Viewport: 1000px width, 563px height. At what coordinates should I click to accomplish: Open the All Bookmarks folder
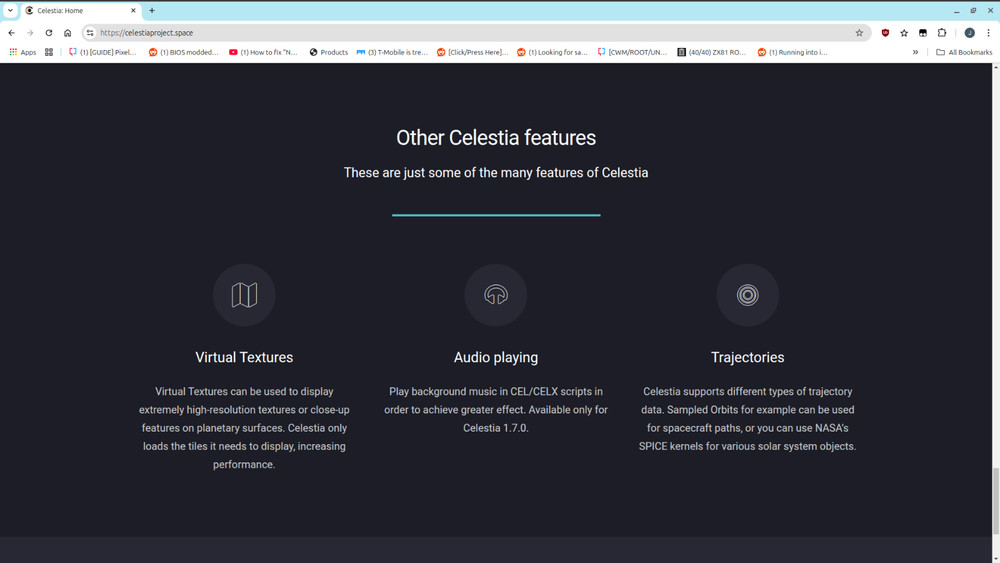coord(964,52)
